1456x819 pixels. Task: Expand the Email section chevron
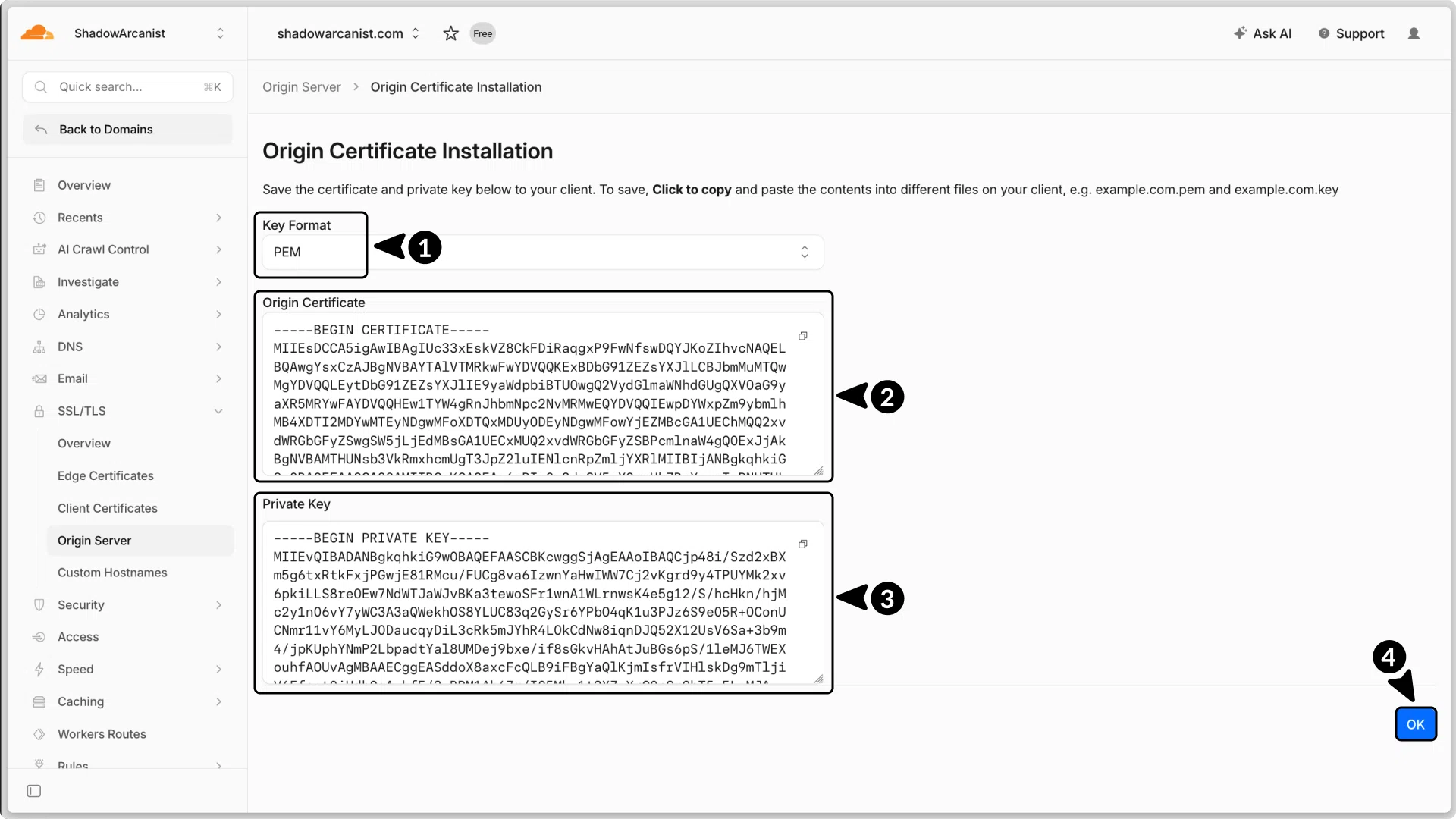pyautogui.click(x=218, y=378)
